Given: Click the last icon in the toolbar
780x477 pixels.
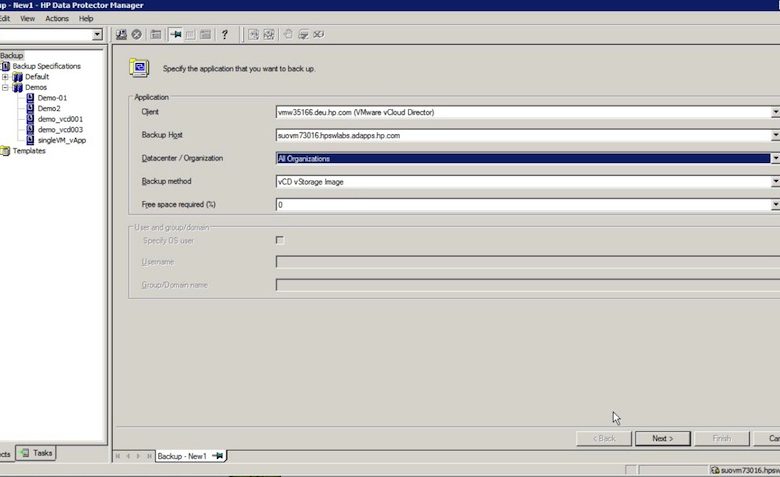Looking at the screenshot, I should tap(318, 34).
